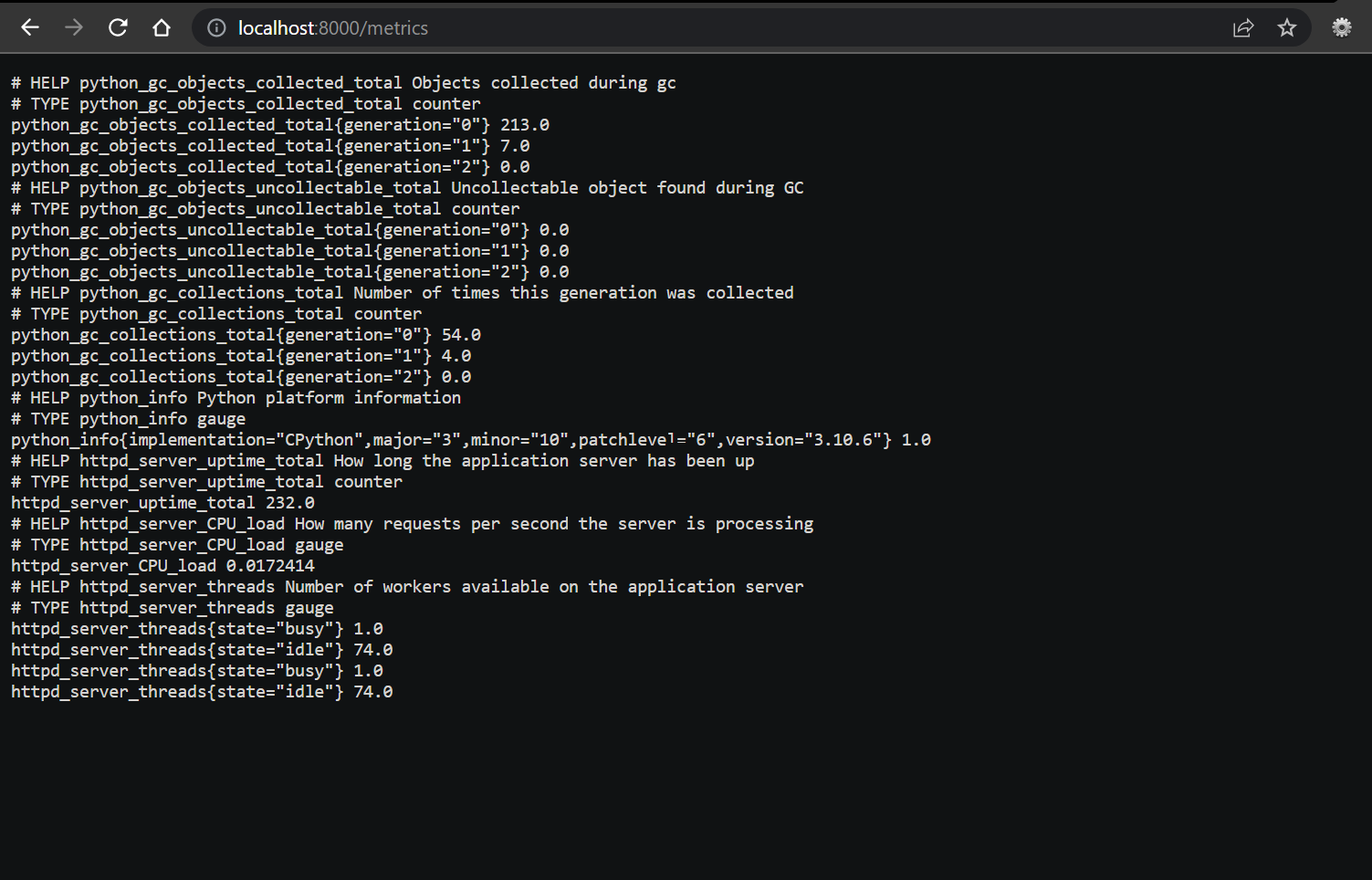Open the extensions gear icon

point(1342,28)
